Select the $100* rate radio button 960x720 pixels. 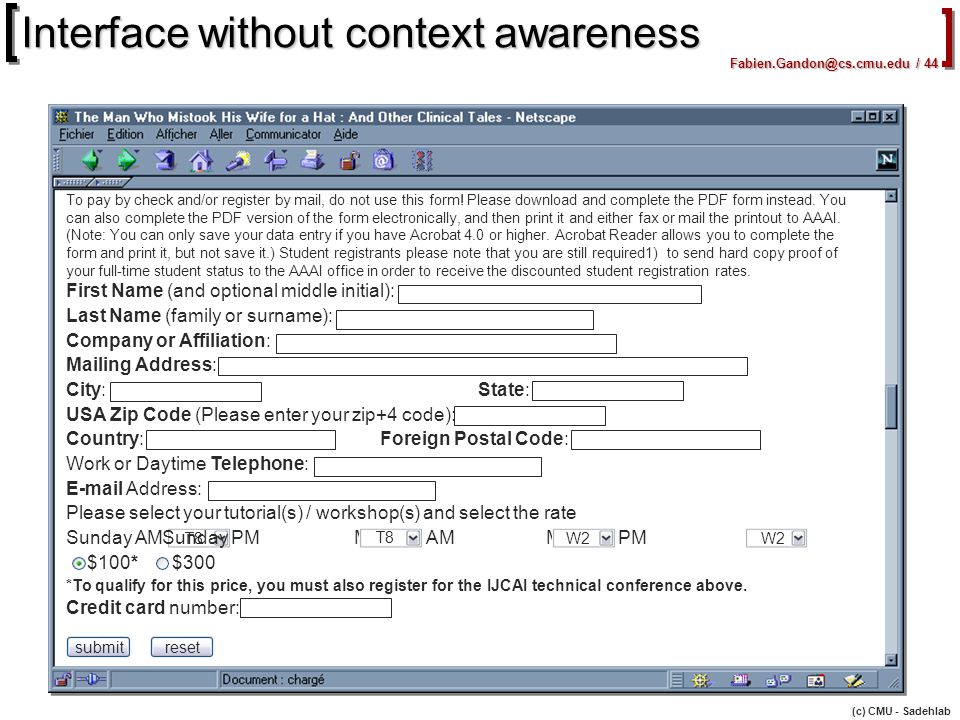coord(78,563)
